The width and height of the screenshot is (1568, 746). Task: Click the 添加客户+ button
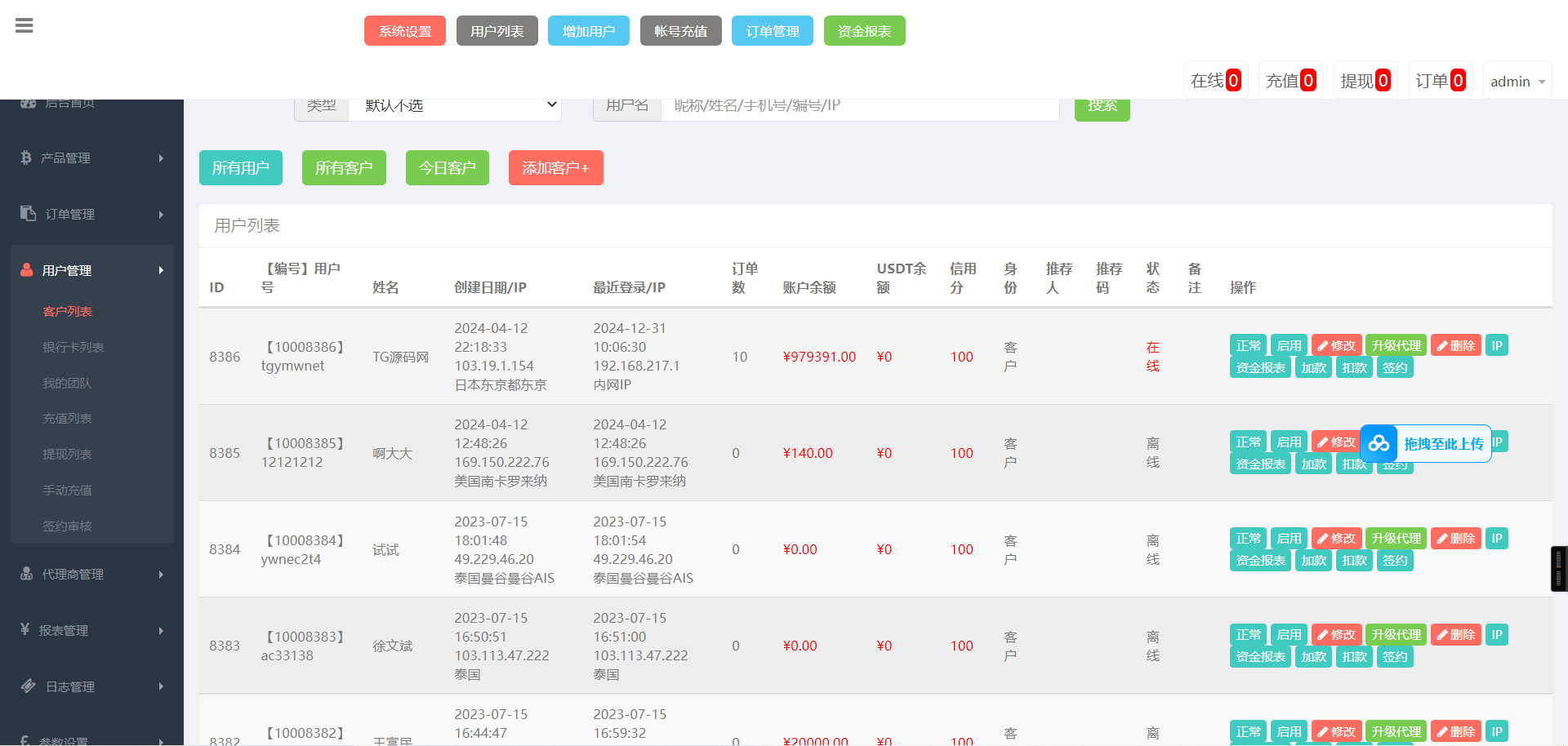[x=555, y=167]
